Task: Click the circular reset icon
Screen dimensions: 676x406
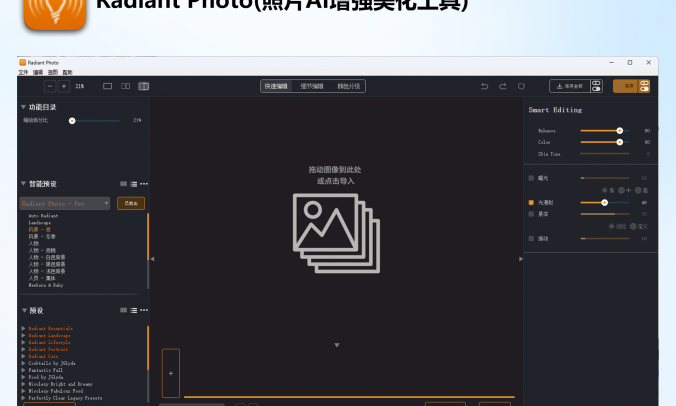Action: pos(521,86)
